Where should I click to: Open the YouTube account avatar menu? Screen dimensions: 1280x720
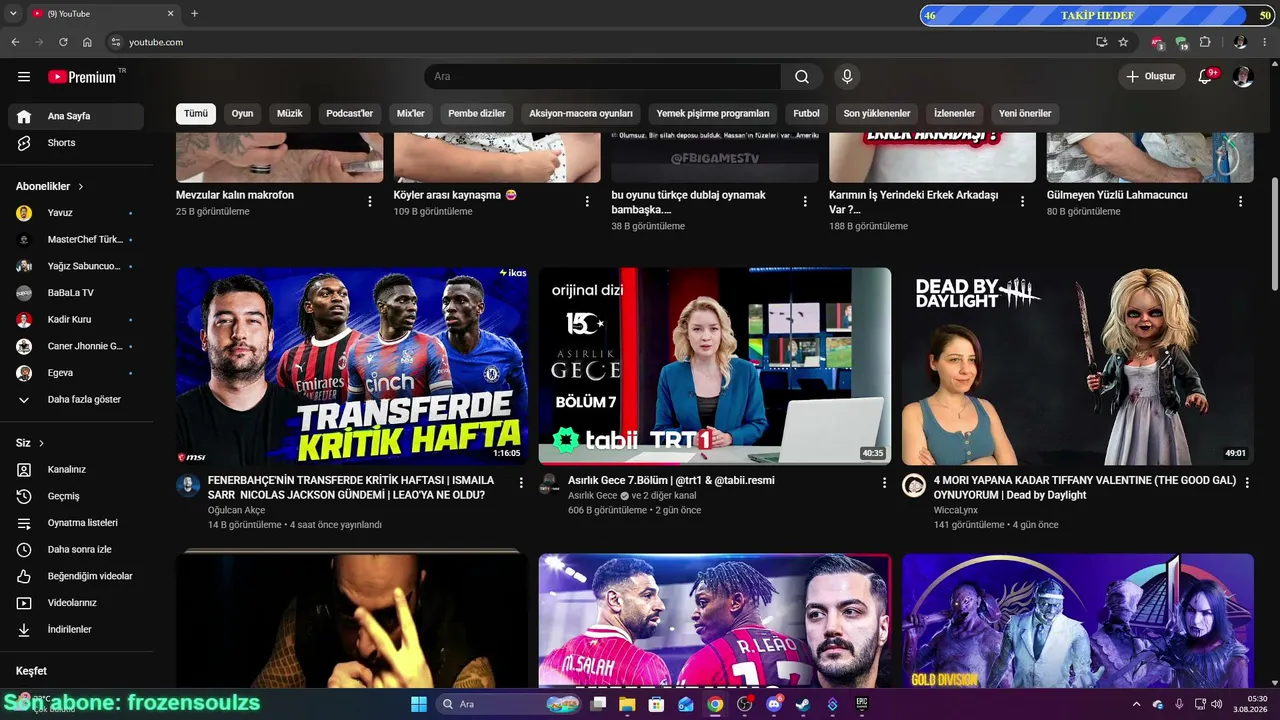click(1243, 77)
